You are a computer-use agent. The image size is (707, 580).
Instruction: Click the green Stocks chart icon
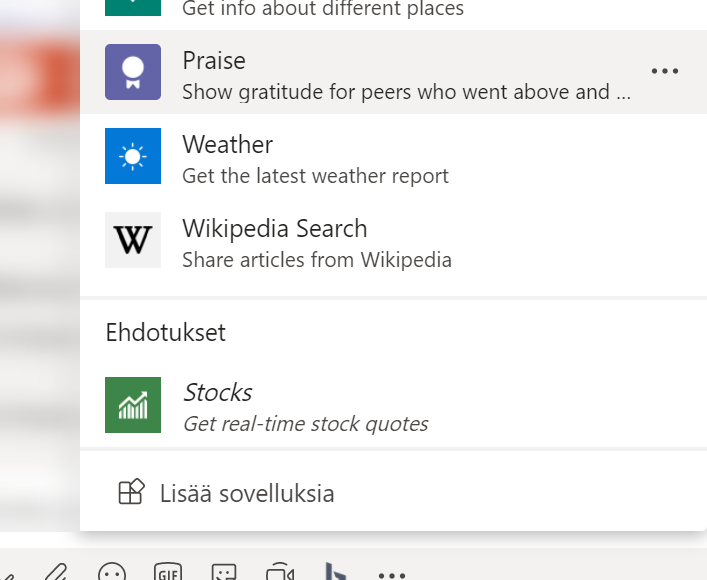[x=133, y=405]
